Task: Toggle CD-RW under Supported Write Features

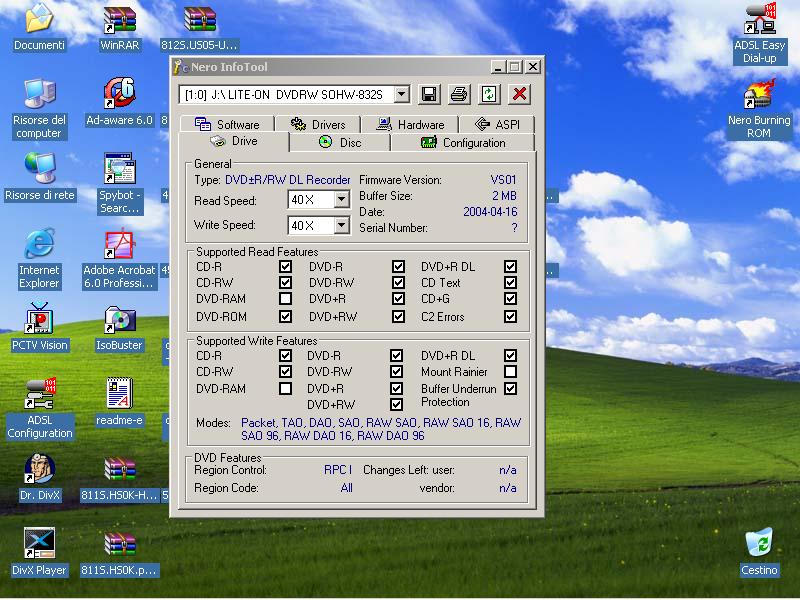Action: pyautogui.click(x=285, y=371)
